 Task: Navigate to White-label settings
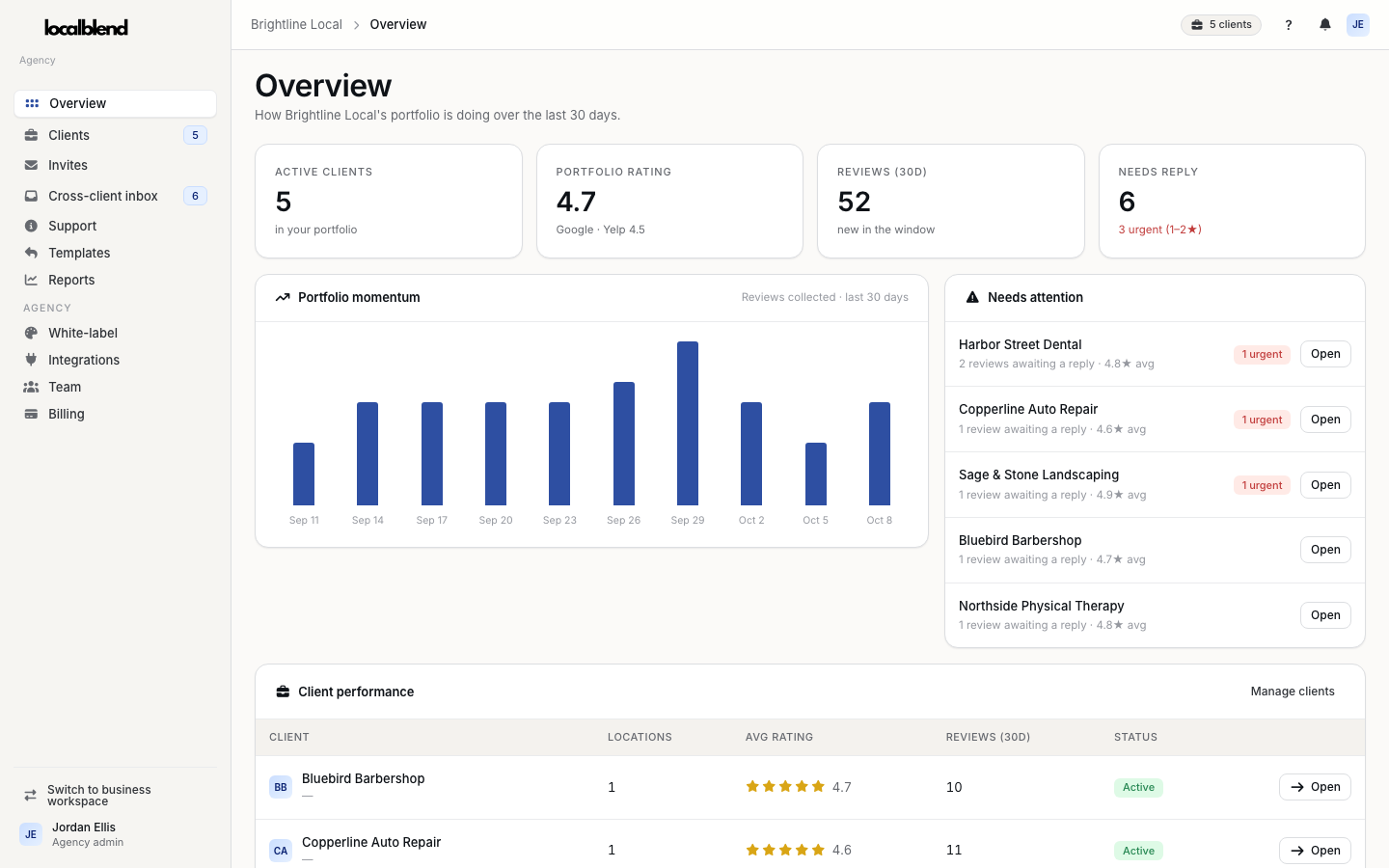point(115,333)
